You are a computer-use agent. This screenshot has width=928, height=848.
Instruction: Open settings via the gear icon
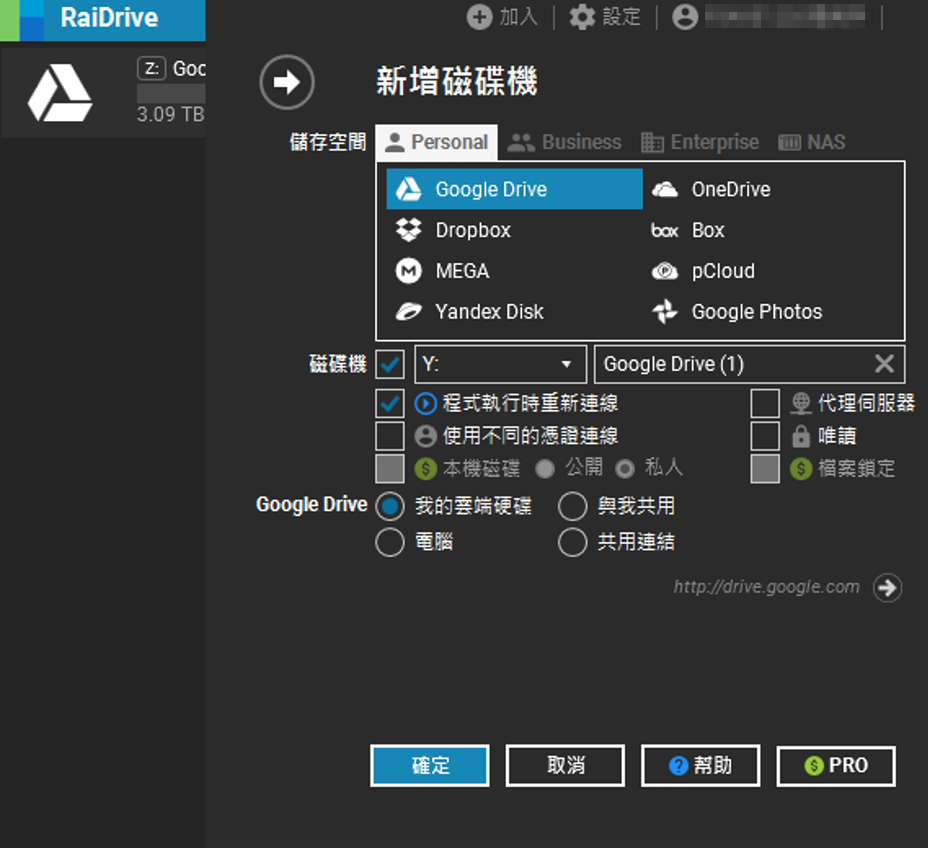coord(582,17)
